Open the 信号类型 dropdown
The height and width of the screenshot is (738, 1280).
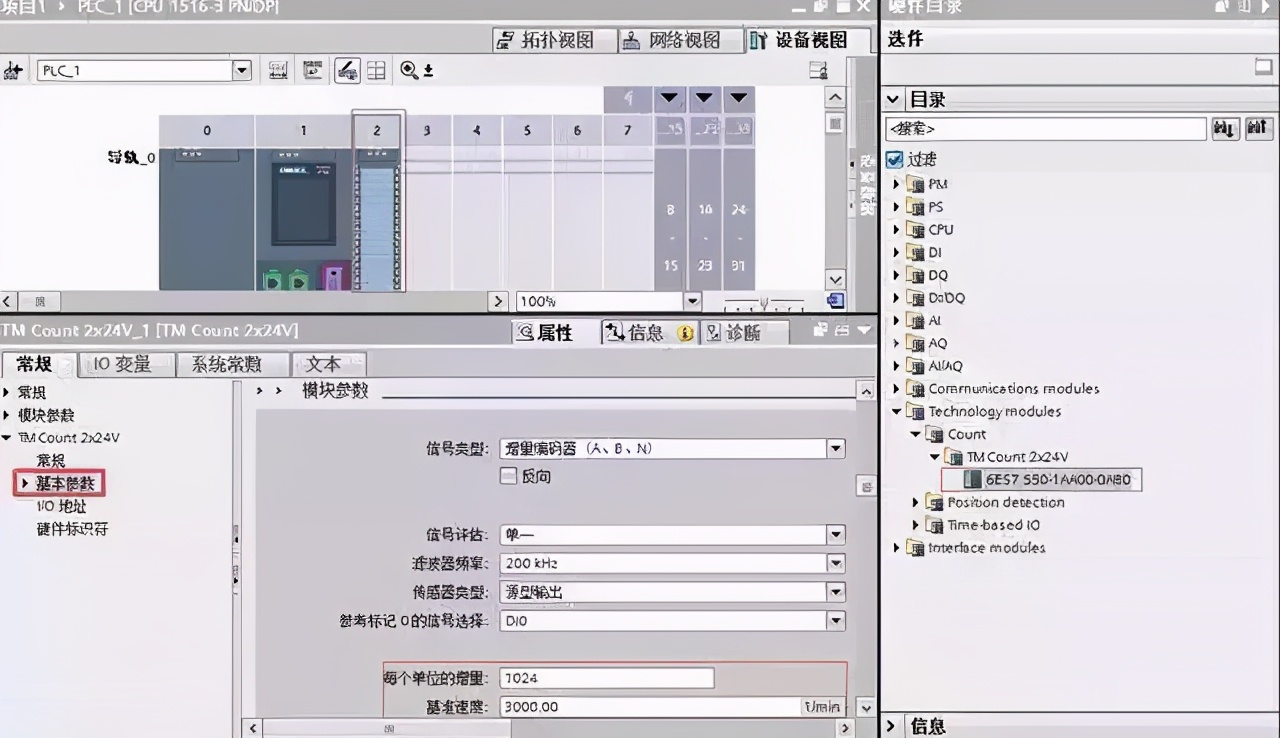click(836, 448)
